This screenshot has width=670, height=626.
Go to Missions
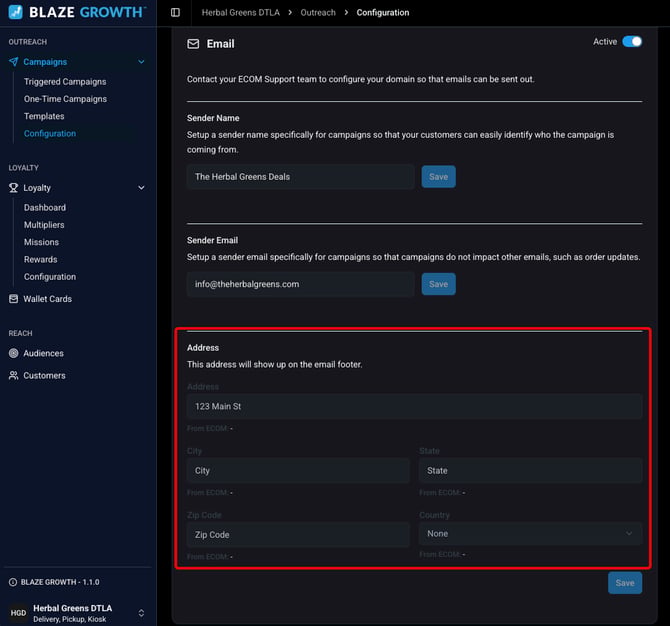(x=41, y=242)
